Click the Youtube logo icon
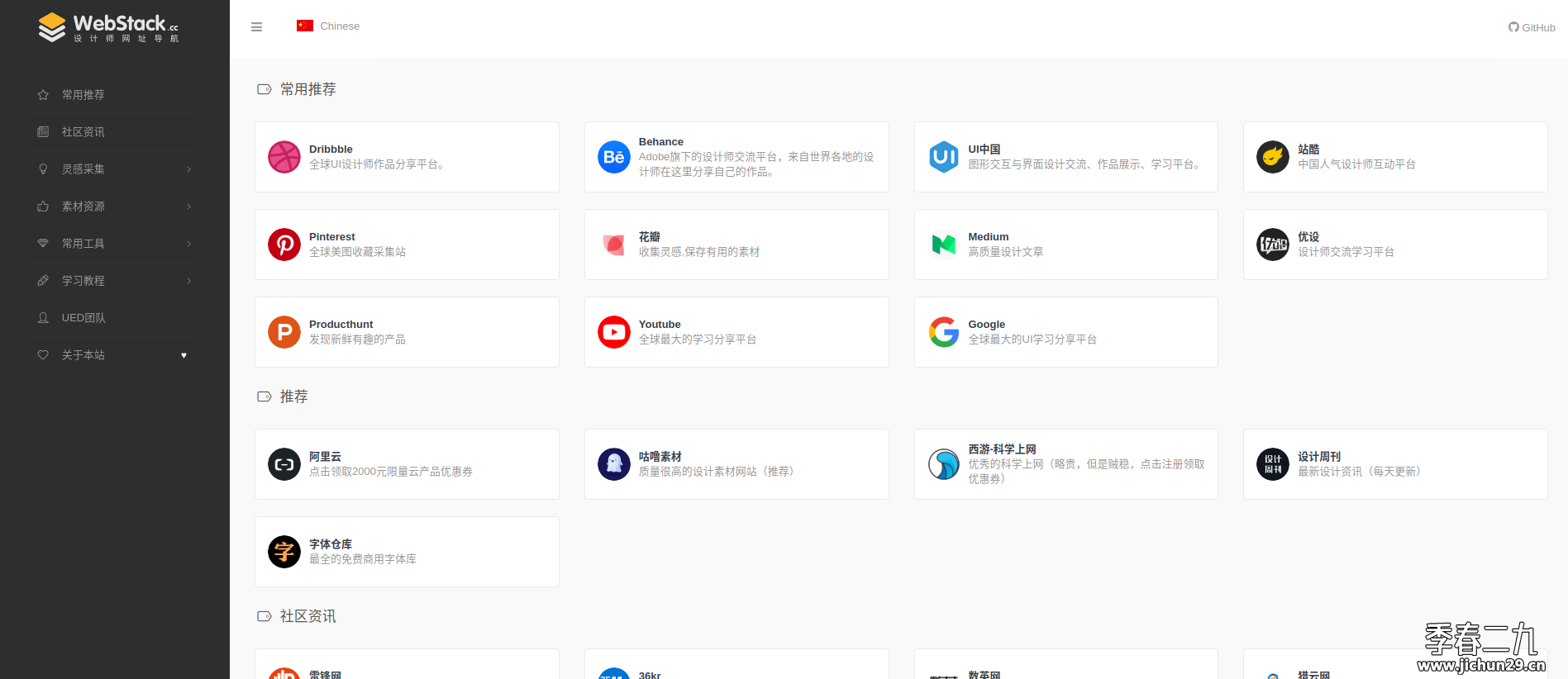The height and width of the screenshot is (679, 1568). coord(613,332)
